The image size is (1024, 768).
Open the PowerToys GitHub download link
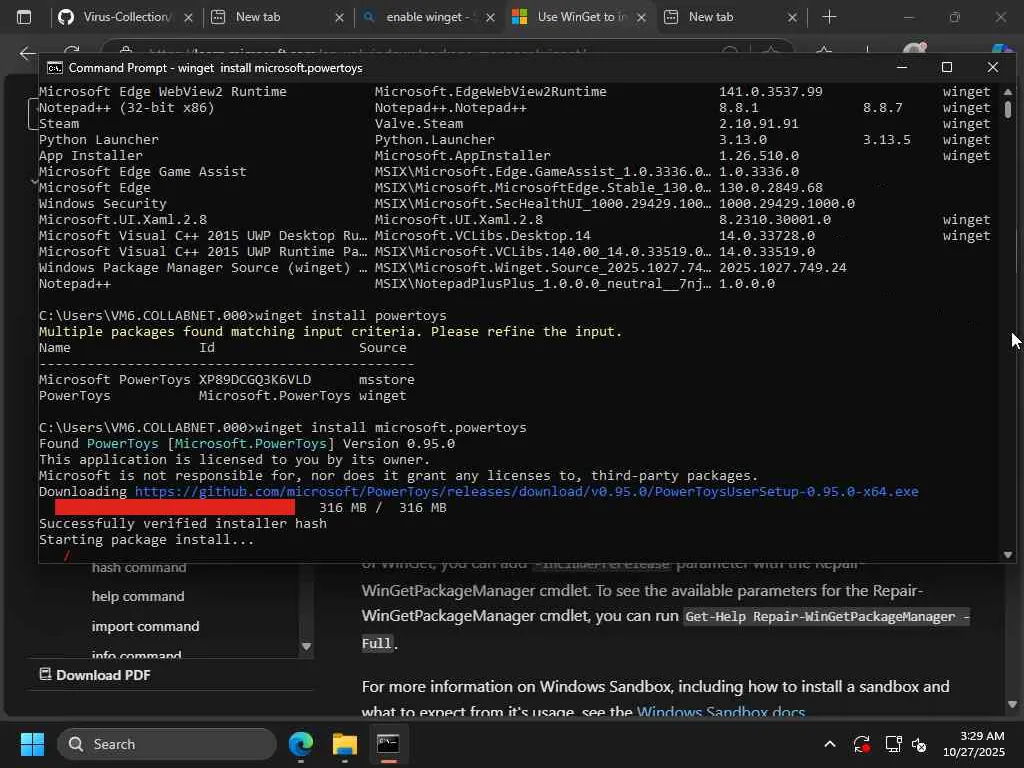pos(526,492)
